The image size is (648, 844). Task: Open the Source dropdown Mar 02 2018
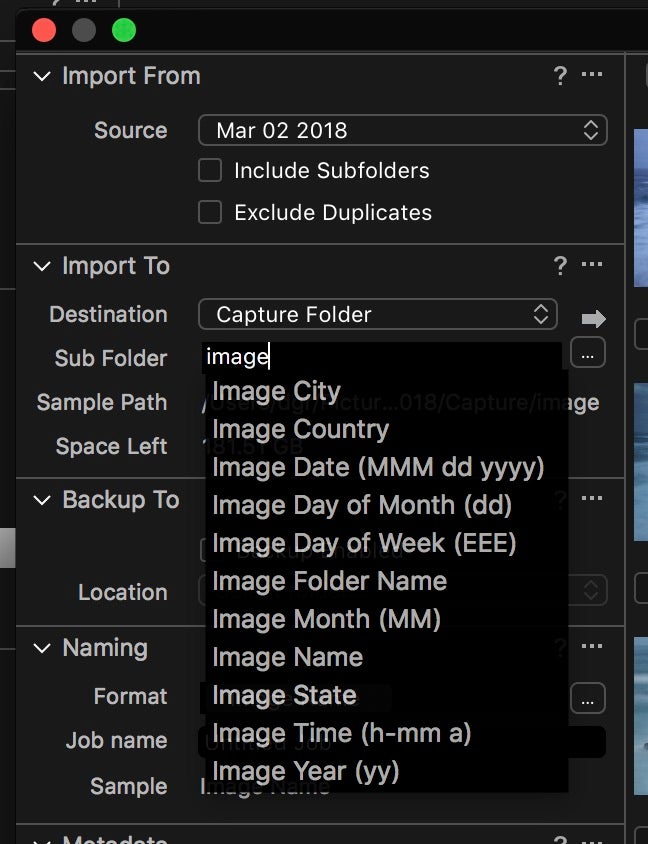tap(403, 130)
